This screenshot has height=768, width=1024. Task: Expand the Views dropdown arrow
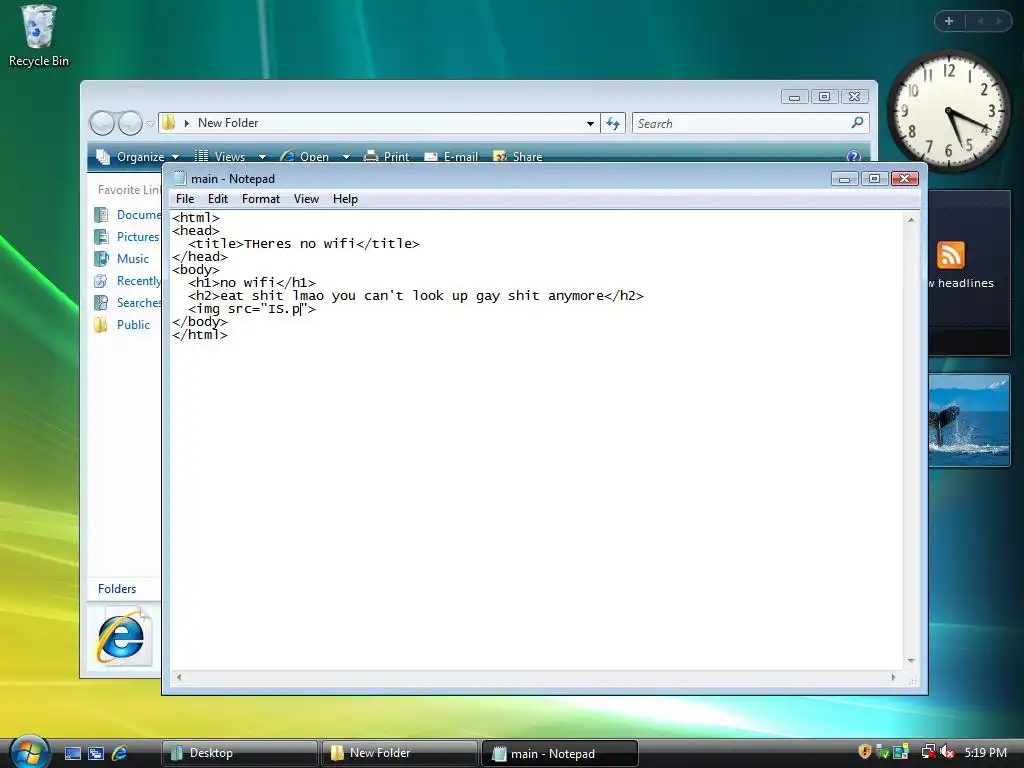262,157
